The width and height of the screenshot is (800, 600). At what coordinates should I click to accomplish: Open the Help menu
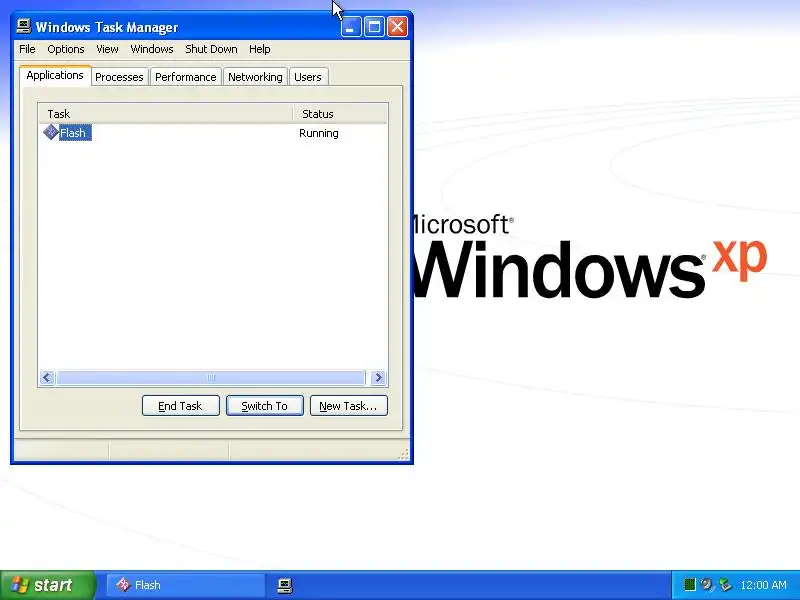tap(260, 49)
